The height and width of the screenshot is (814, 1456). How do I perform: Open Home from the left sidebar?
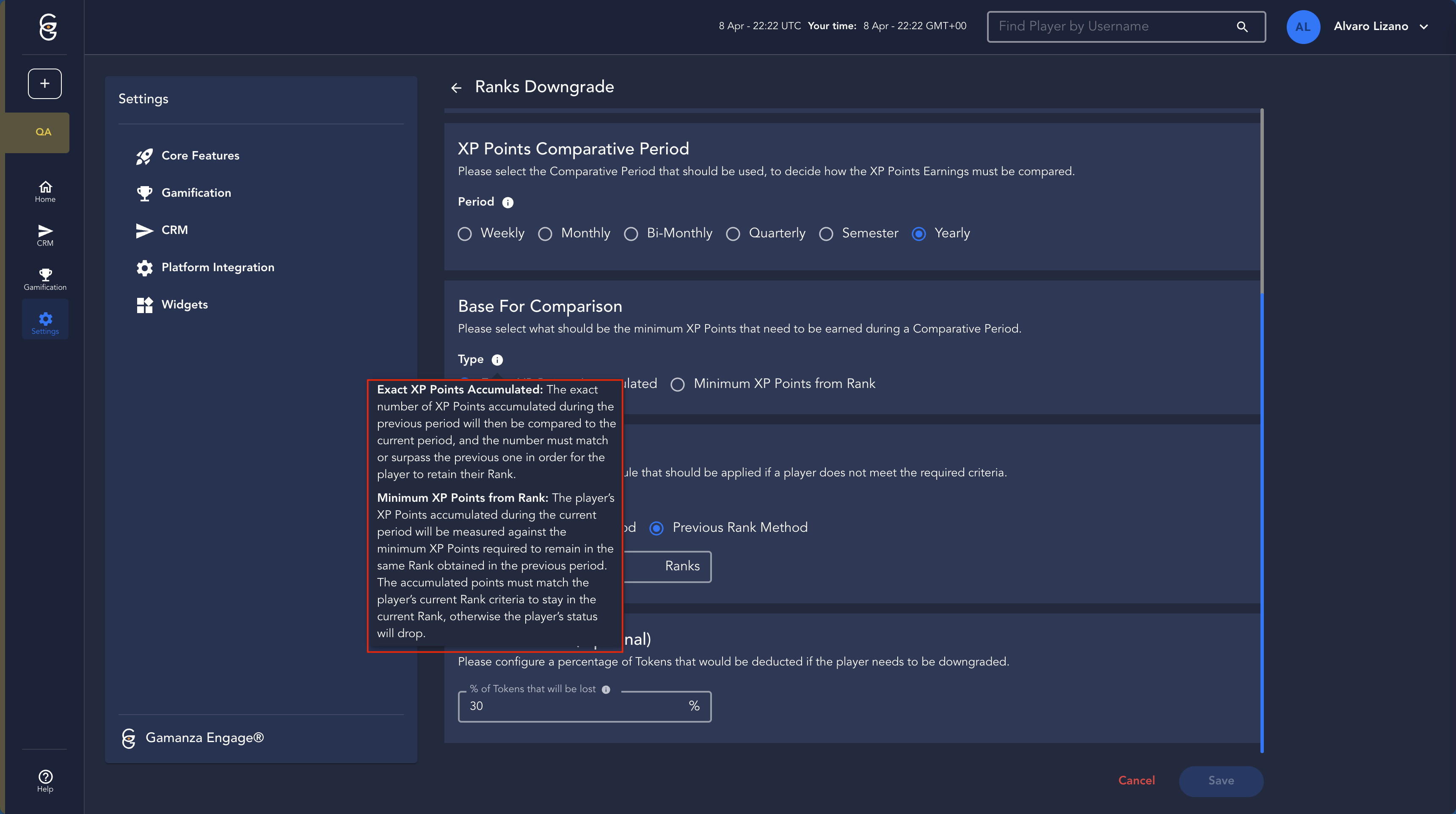coord(45,192)
